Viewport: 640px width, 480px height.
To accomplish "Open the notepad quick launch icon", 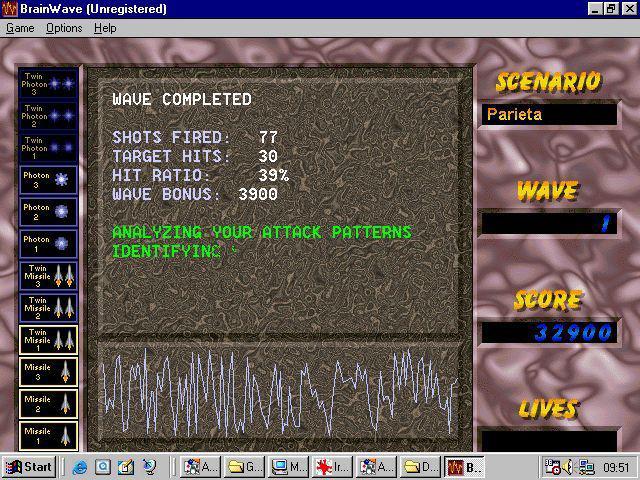I will (126, 467).
